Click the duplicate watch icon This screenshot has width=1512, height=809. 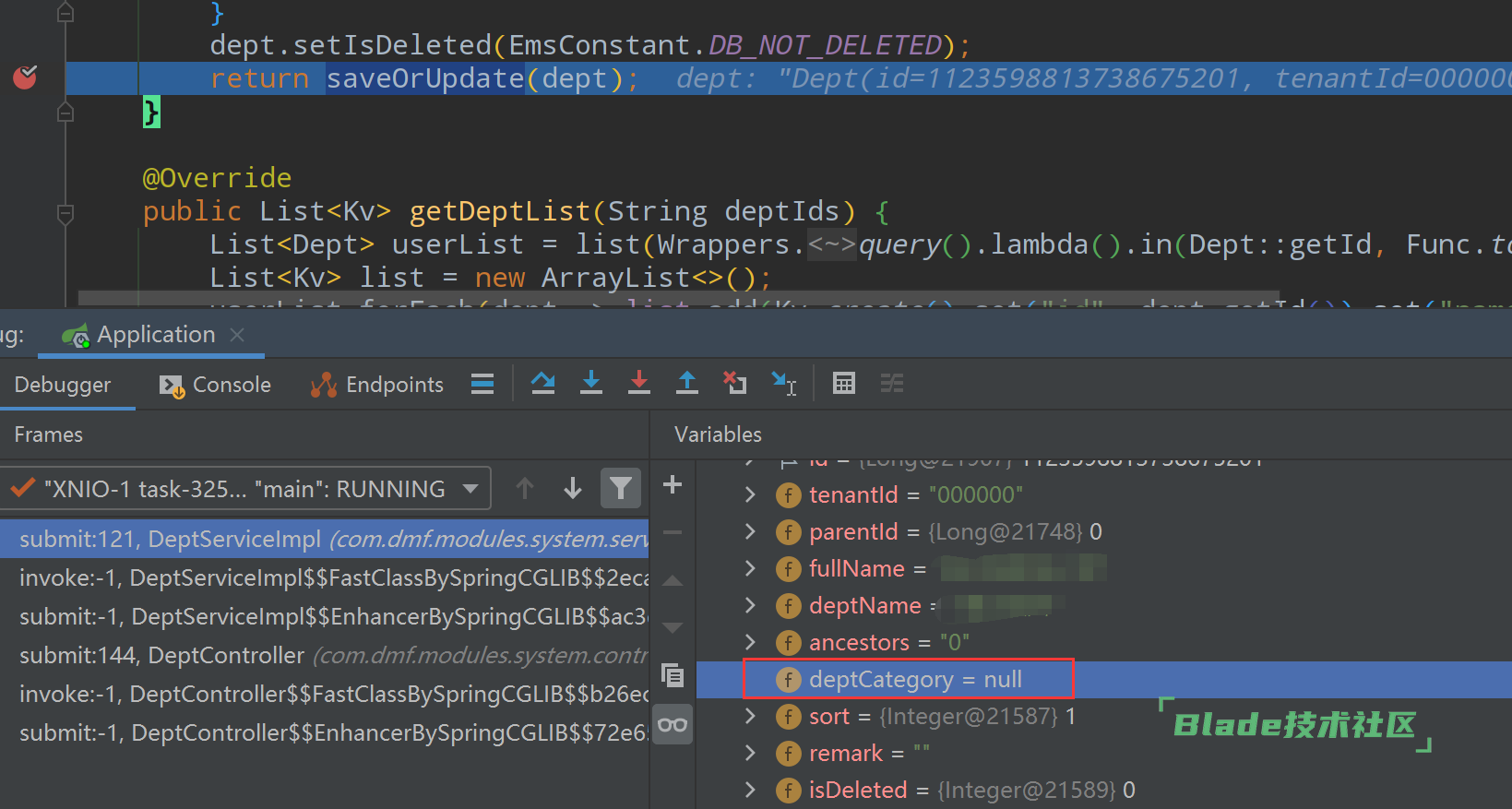coord(673,675)
